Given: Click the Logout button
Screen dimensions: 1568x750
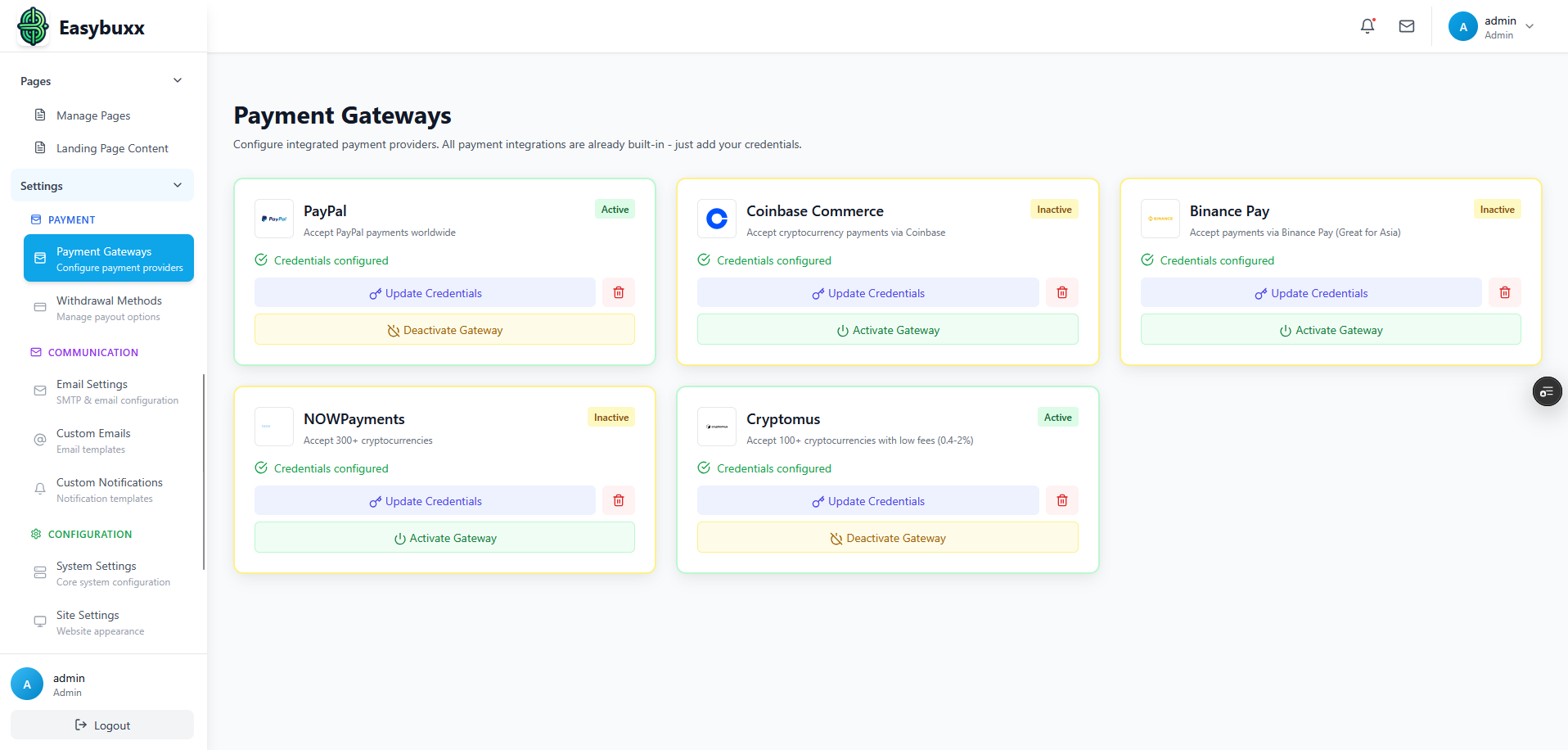Looking at the screenshot, I should point(102,725).
